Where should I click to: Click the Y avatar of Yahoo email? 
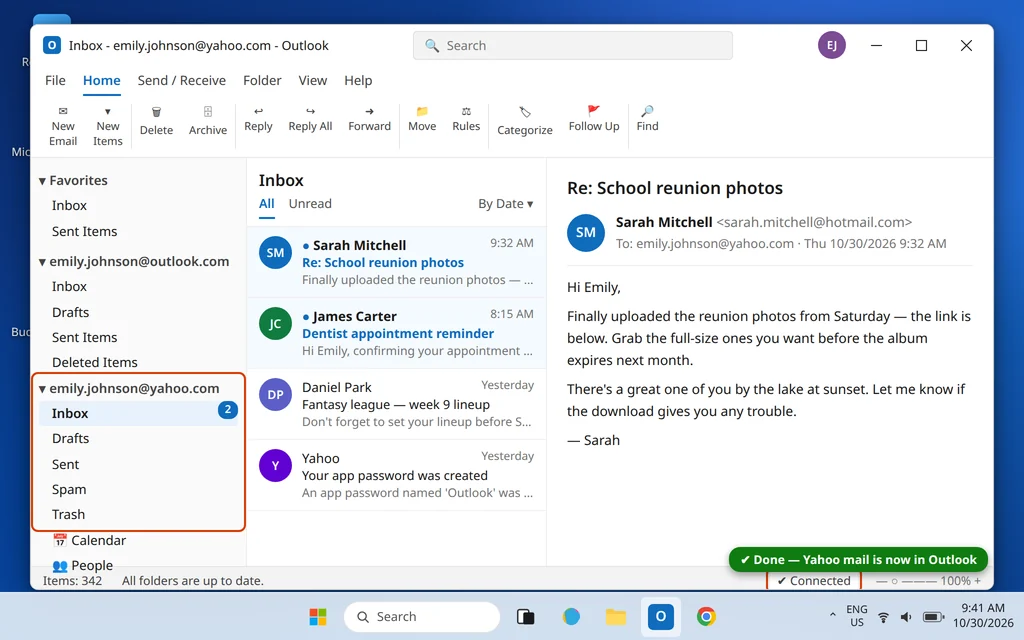276,465
